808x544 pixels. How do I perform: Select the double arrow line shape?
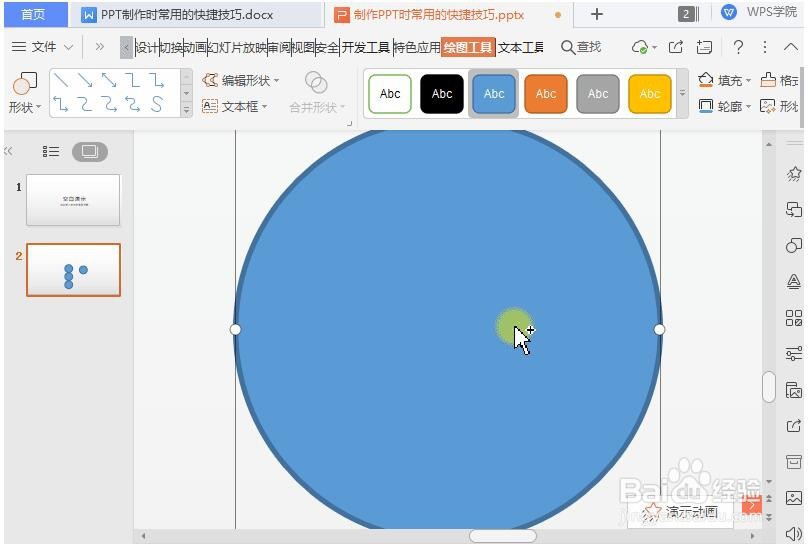click(x=109, y=80)
